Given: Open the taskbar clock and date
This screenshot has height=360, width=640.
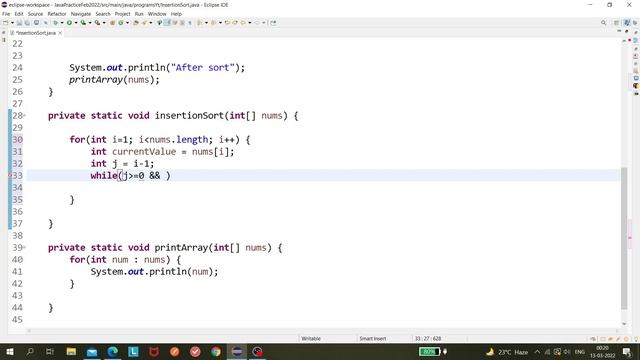Looking at the screenshot, I should pyautogui.click(x=602, y=351).
